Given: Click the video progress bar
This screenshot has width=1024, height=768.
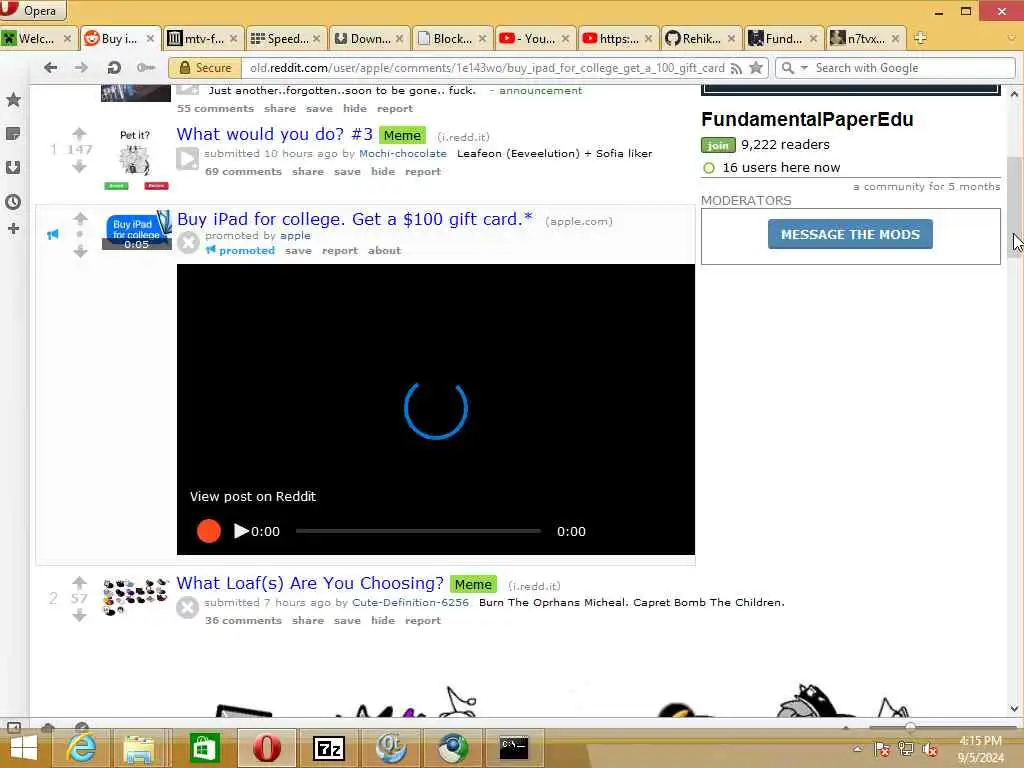Looking at the screenshot, I should 418,531.
